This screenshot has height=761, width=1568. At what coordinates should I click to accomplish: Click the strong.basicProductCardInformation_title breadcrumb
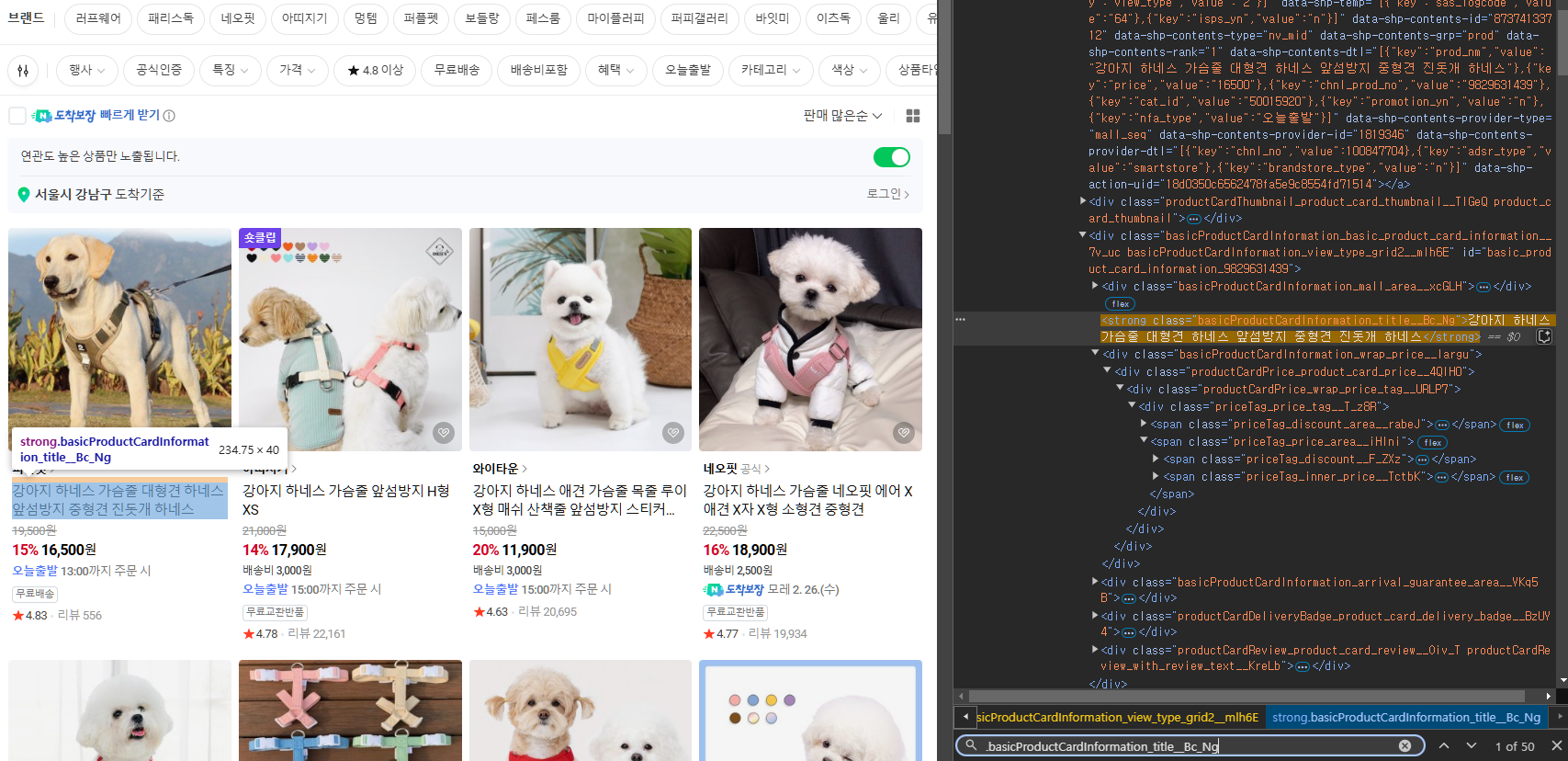1406,717
